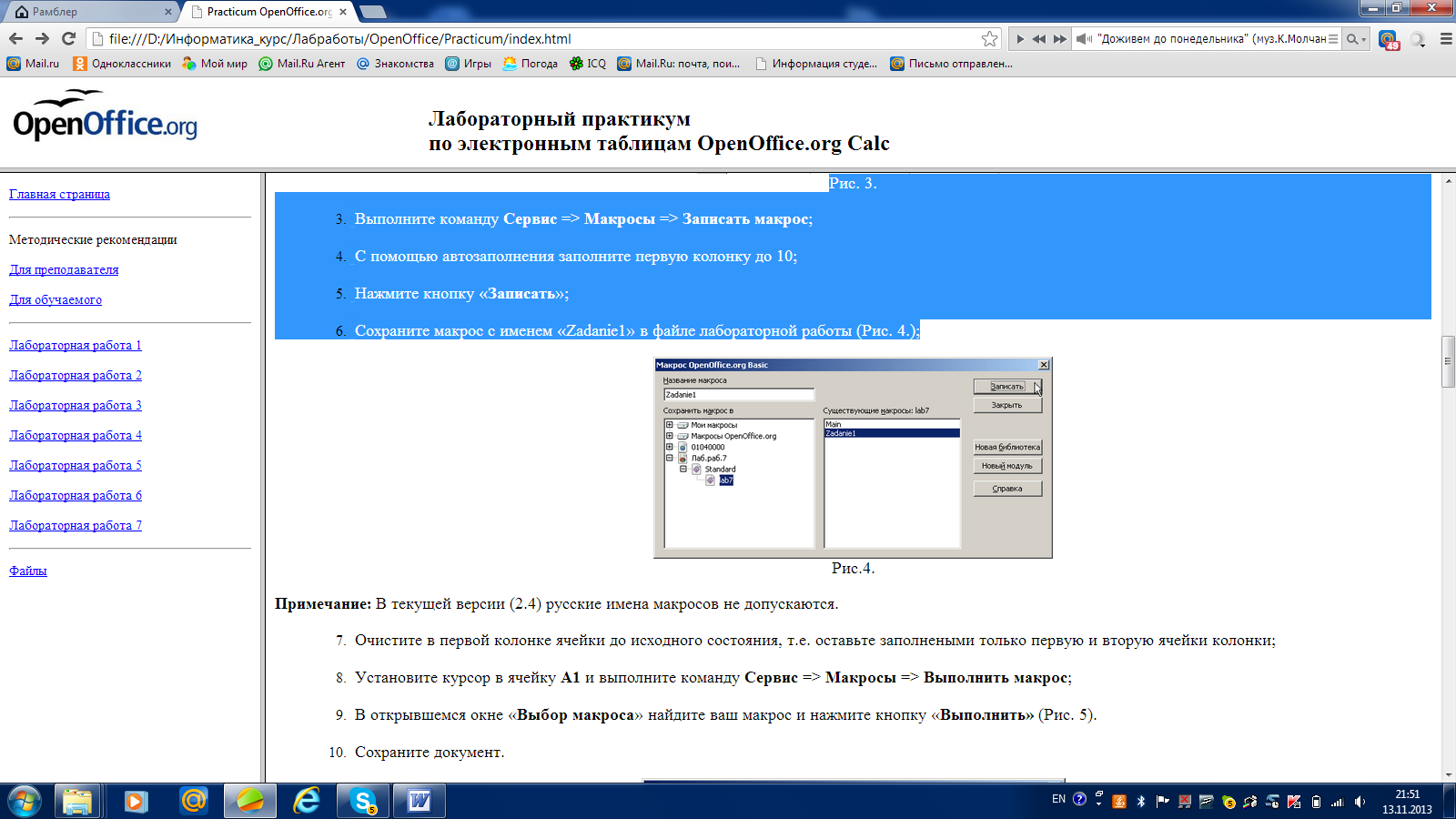Reload the Practicum page

pos(68,38)
